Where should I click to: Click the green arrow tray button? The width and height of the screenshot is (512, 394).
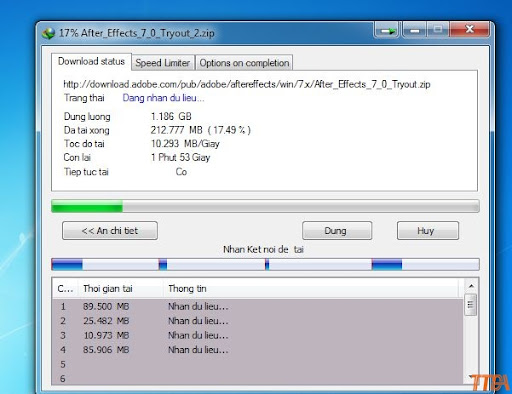click(x=387, y=31)
